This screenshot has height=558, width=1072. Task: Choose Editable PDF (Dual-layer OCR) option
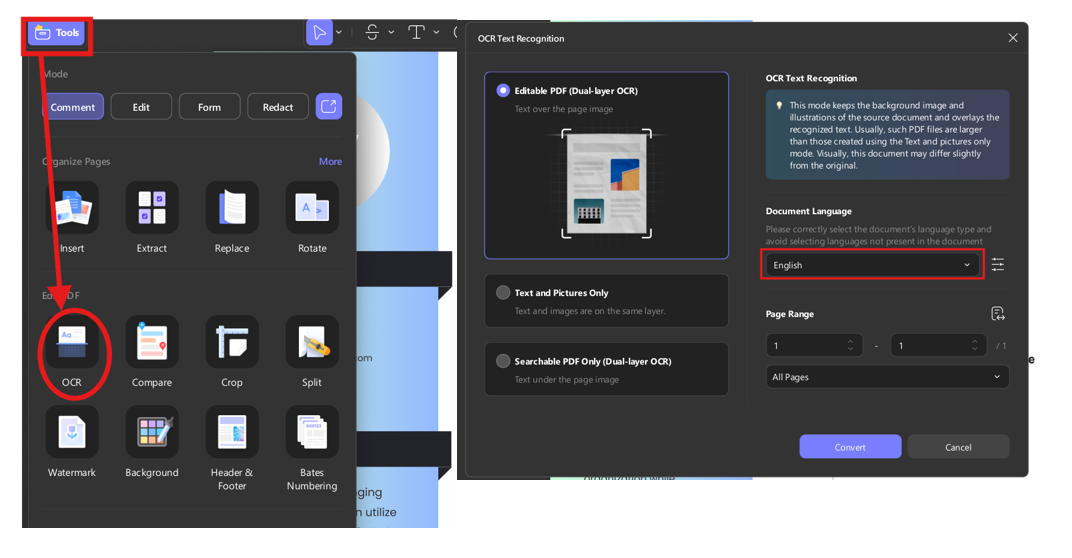606,165
